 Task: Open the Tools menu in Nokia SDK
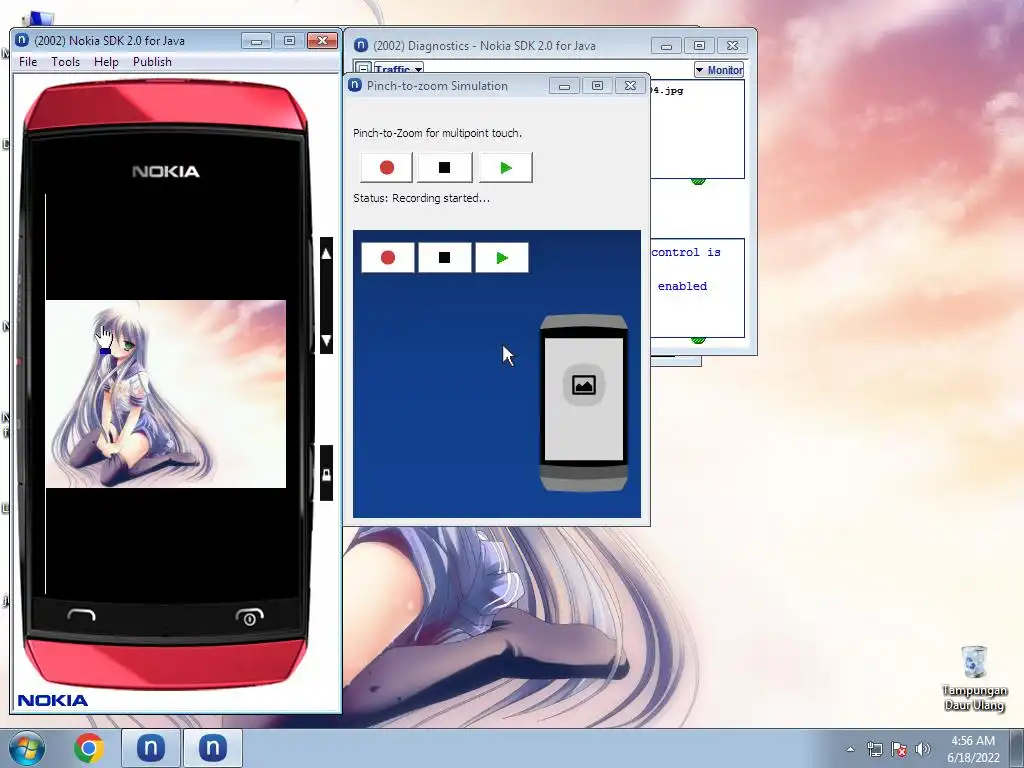point(65,61)
